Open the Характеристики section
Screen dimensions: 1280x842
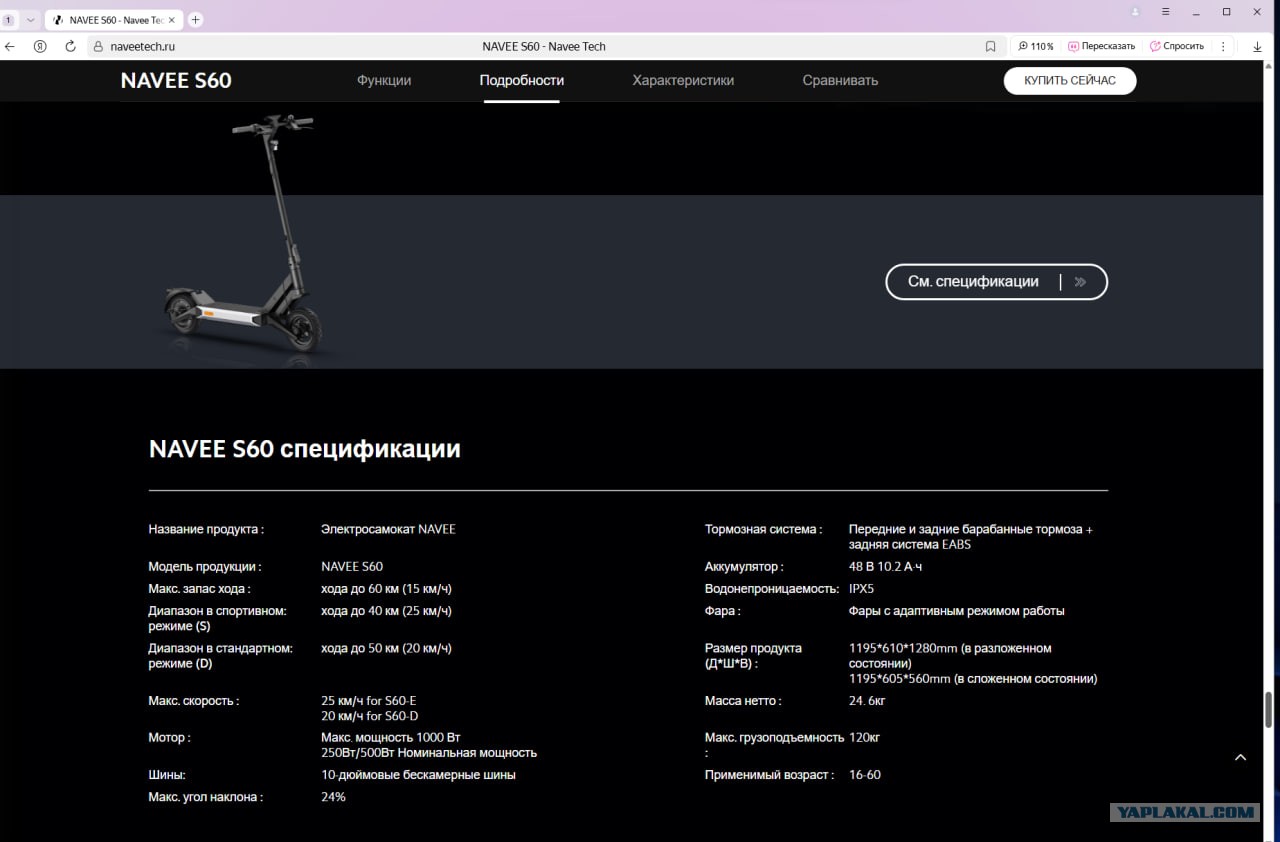683,81
